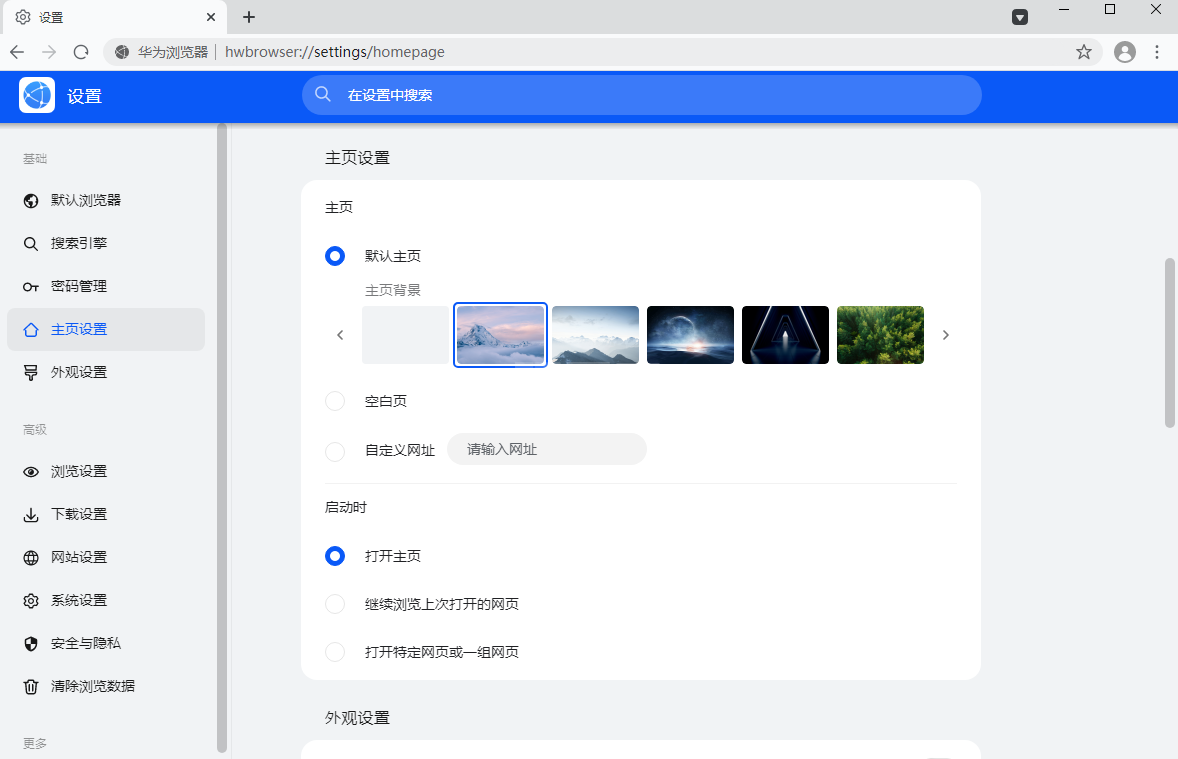Open a new tab with the plus button

pyautogui.click(x=249, y=17)
